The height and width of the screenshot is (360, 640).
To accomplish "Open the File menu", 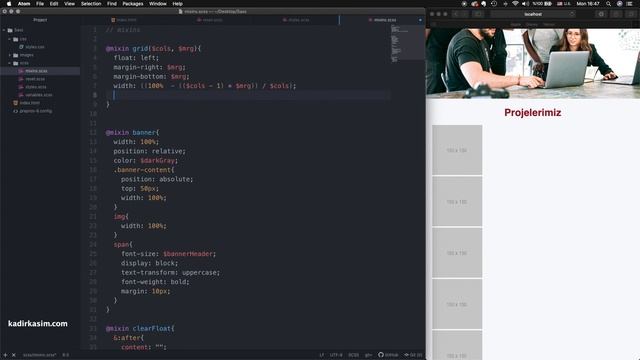I will [x=40, y=4].
